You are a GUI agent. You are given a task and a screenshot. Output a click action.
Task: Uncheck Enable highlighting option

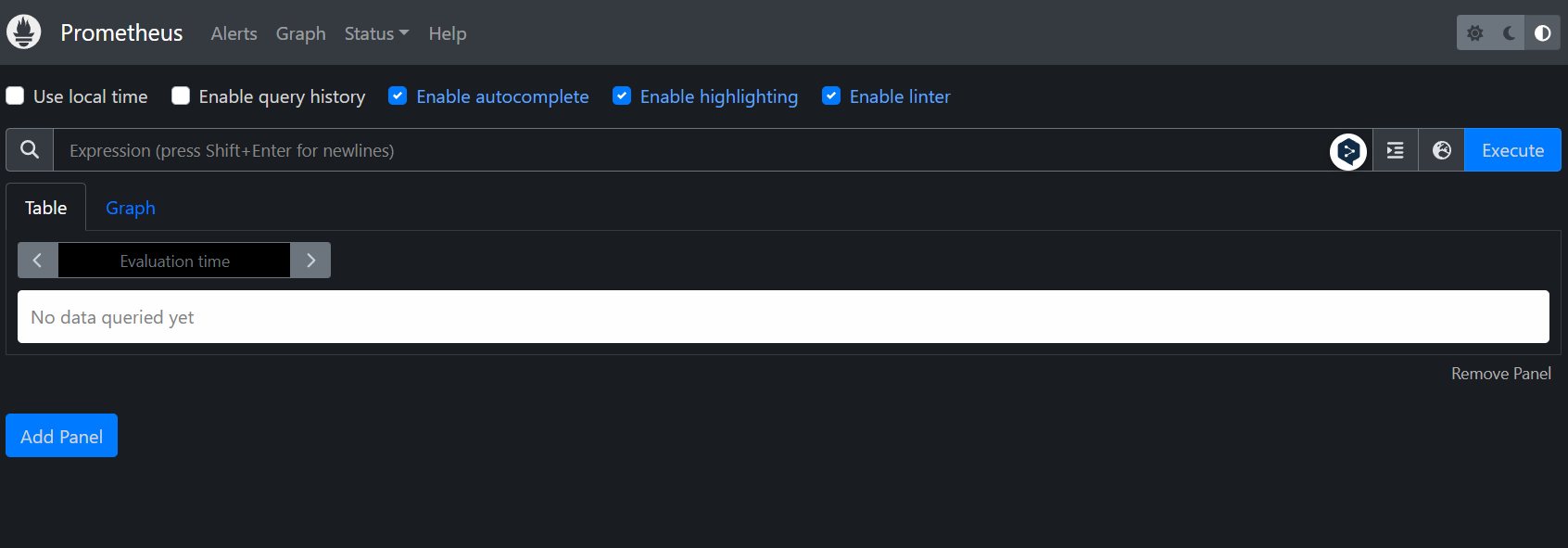622,96
